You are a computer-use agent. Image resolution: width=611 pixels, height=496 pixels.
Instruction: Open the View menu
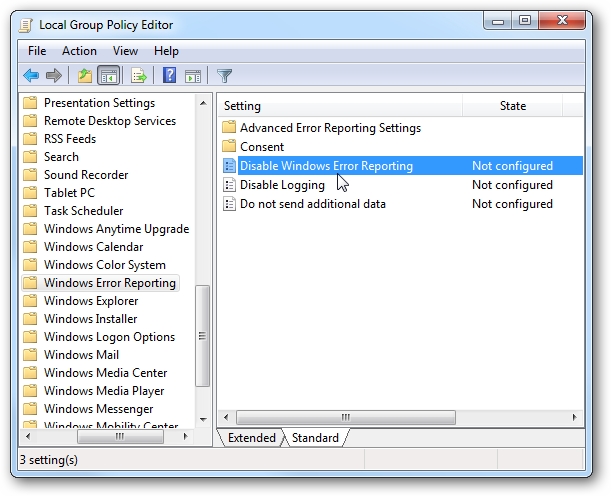[125, 51]
